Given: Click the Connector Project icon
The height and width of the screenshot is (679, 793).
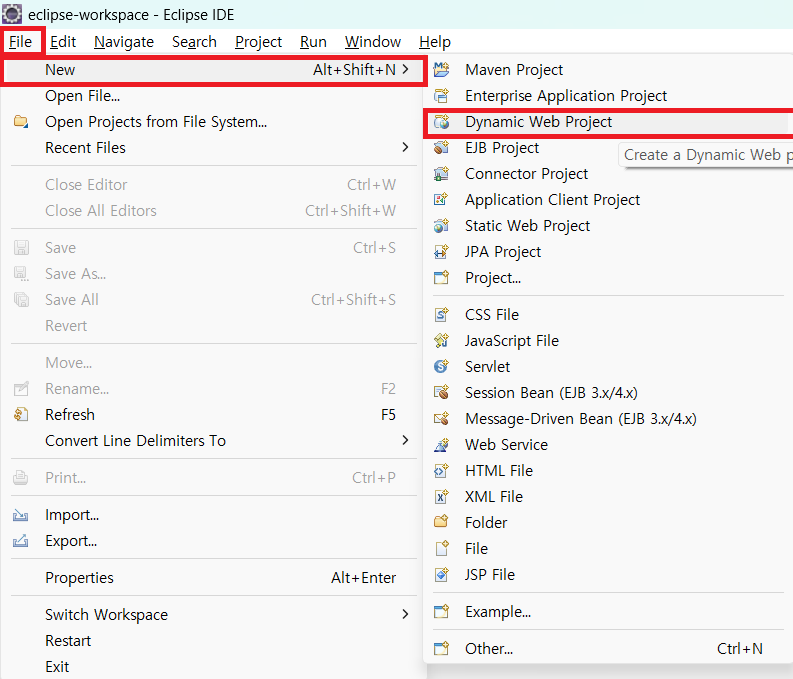Looking at the screenshot, I should pos(442,174).
